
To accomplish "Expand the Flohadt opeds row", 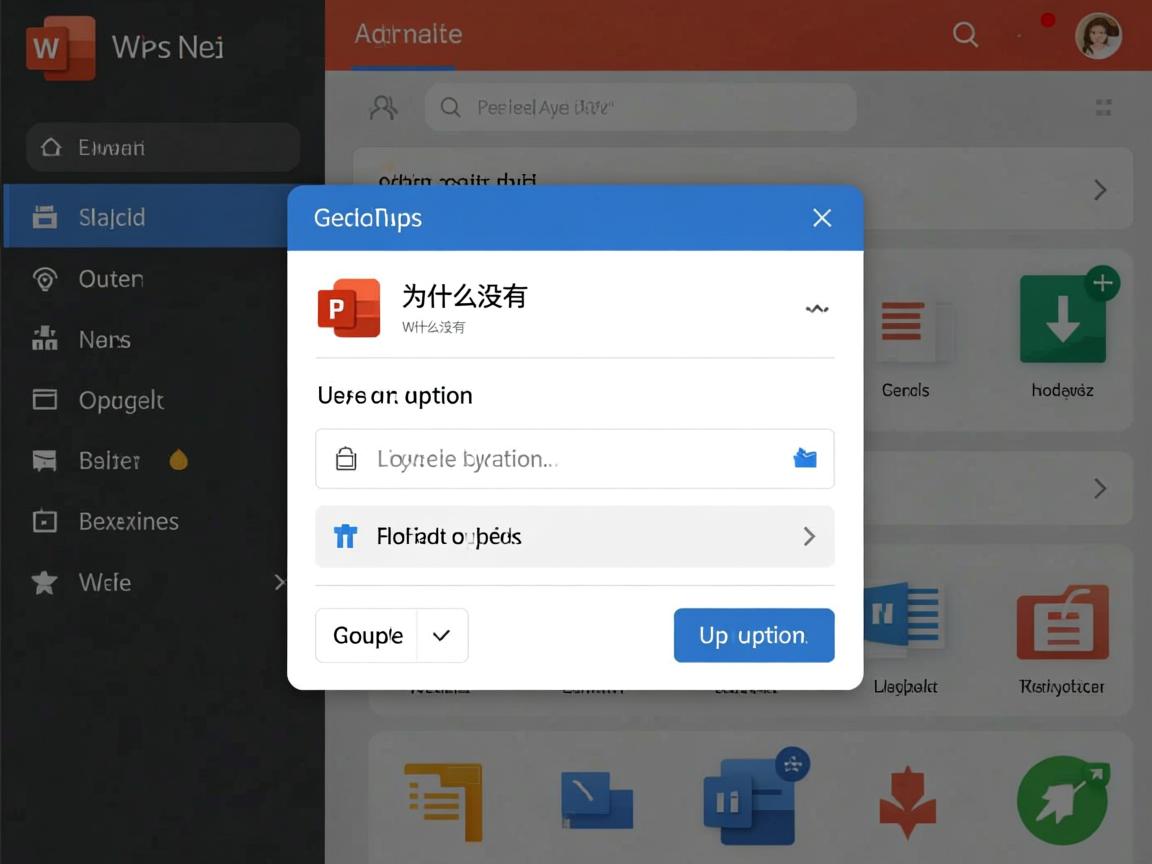I will (x=809, y=536).
